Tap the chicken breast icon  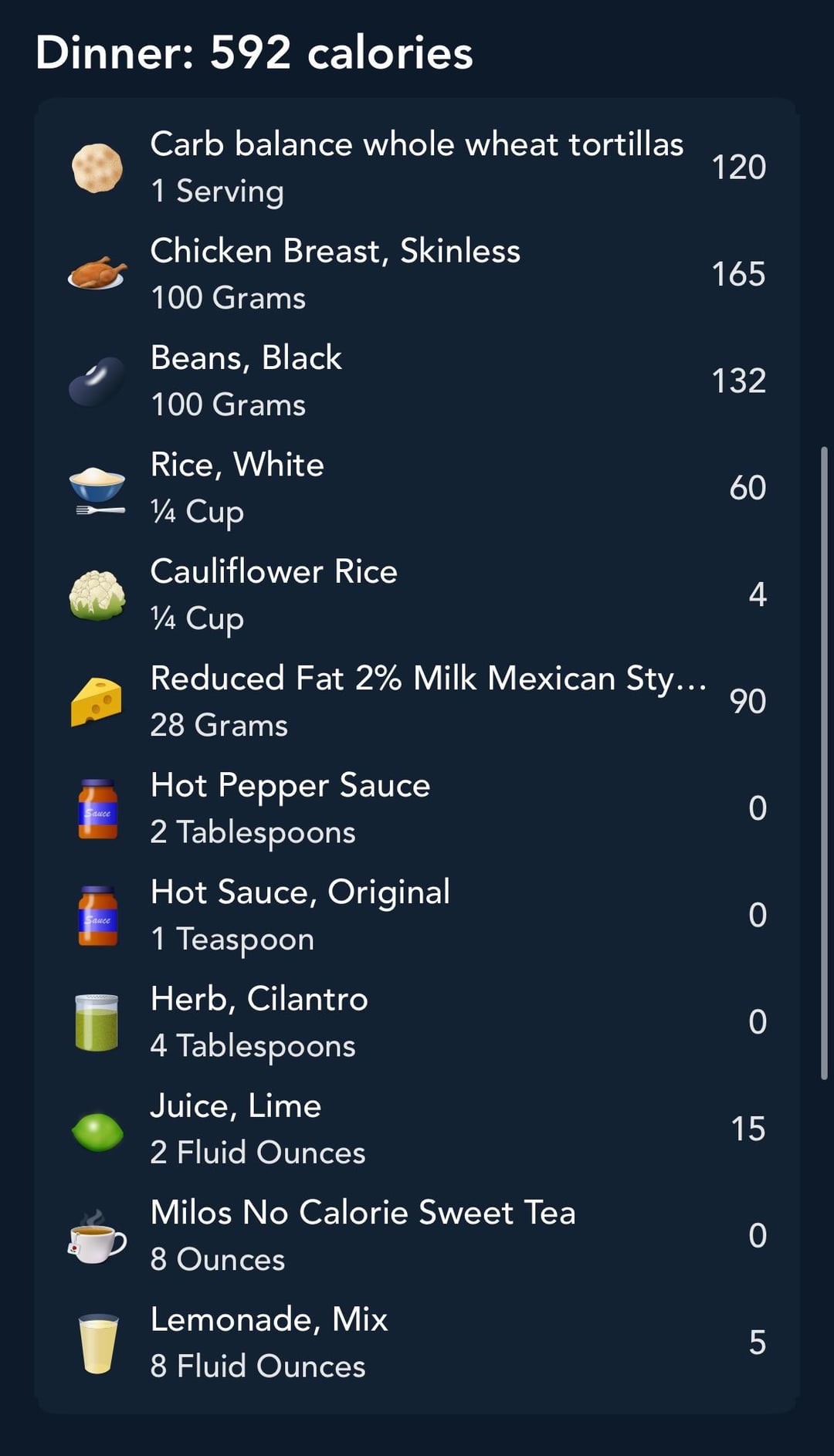click(97, 274)
